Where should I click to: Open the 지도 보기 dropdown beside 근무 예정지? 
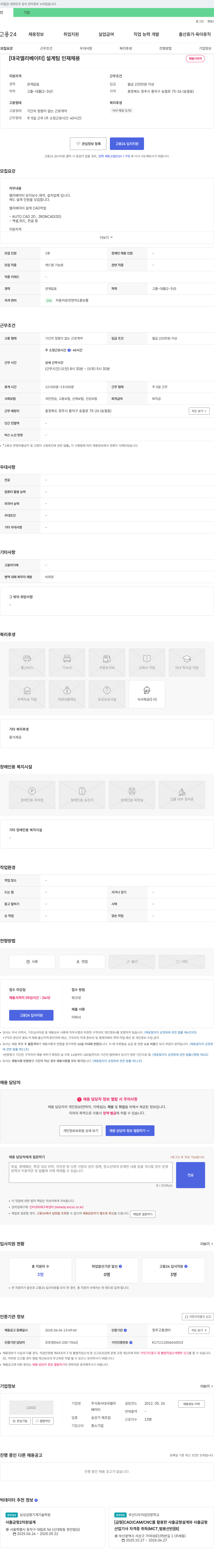click(199, 411)
